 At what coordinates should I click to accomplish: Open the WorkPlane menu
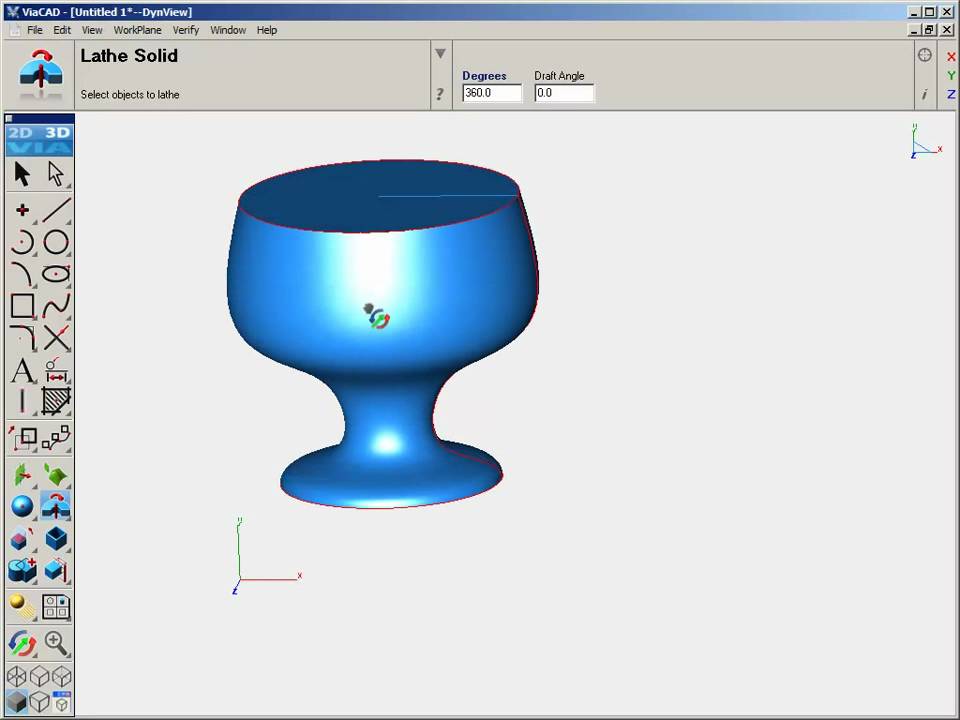tap(138, 30)
